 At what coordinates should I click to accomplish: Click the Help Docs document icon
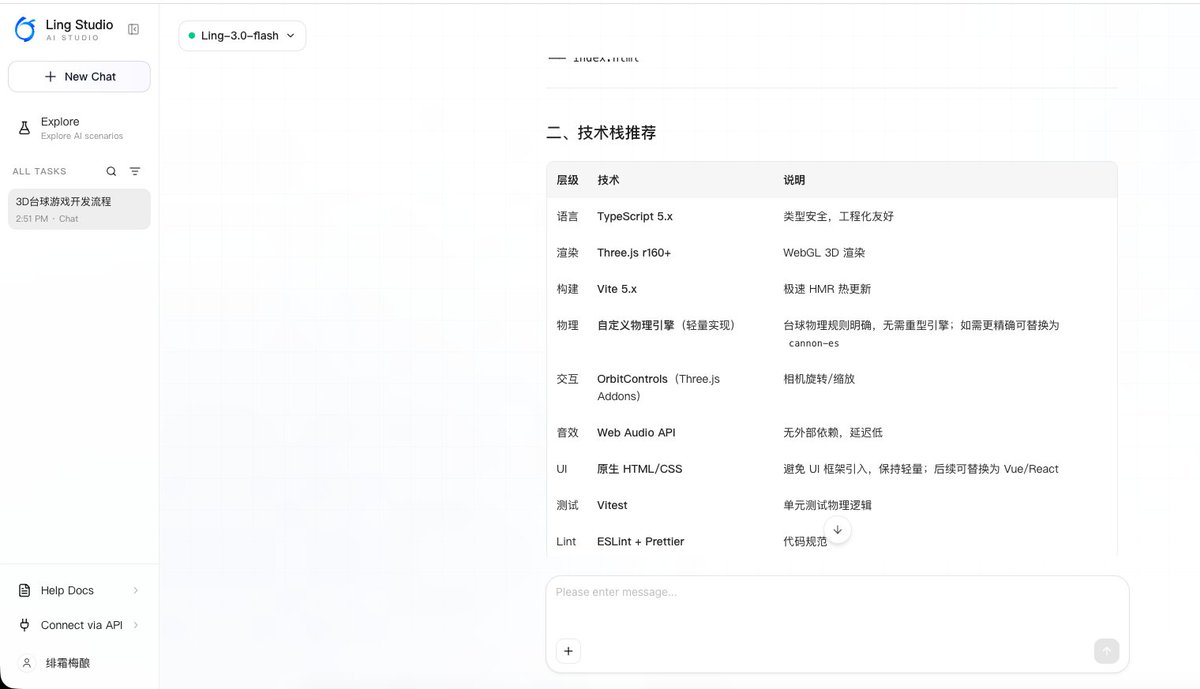(25, 591)
